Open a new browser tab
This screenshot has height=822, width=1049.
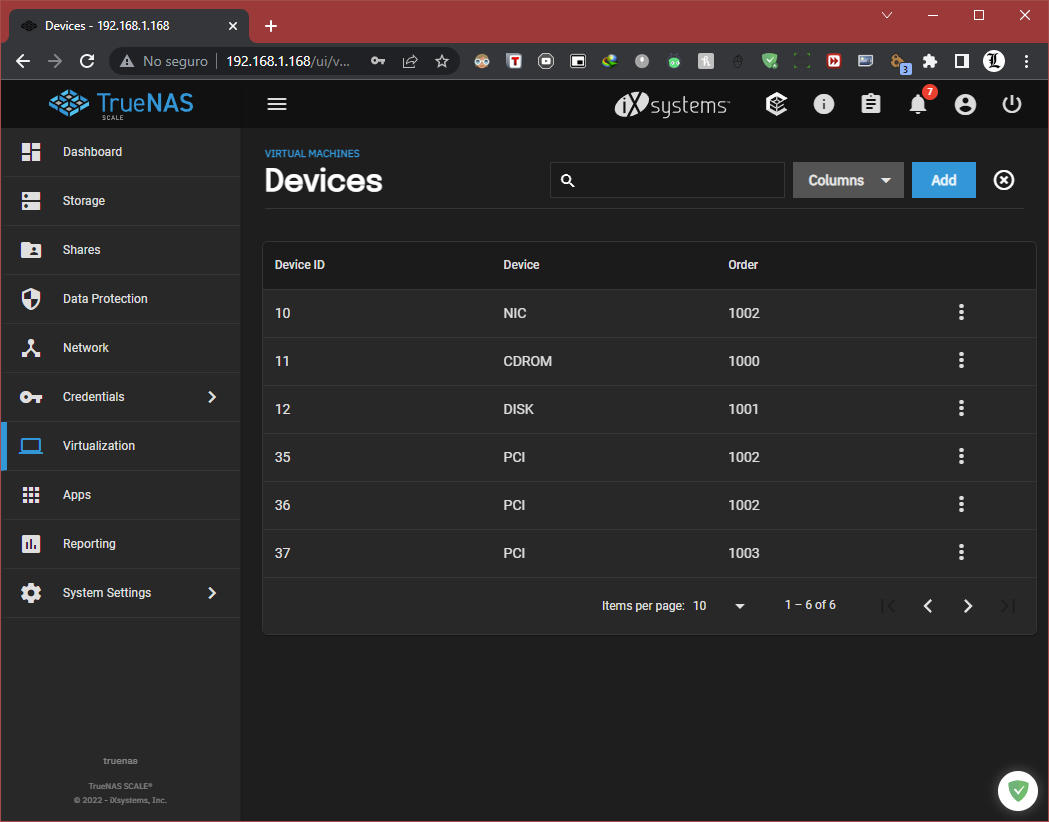click(x=271, y=26)
